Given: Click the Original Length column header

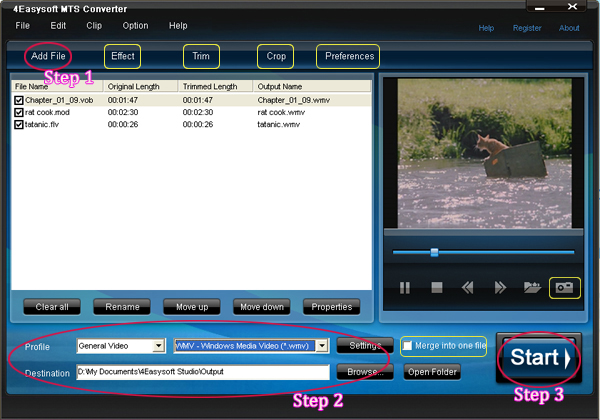Looking at the screenshot, I should tap(141, 86).
